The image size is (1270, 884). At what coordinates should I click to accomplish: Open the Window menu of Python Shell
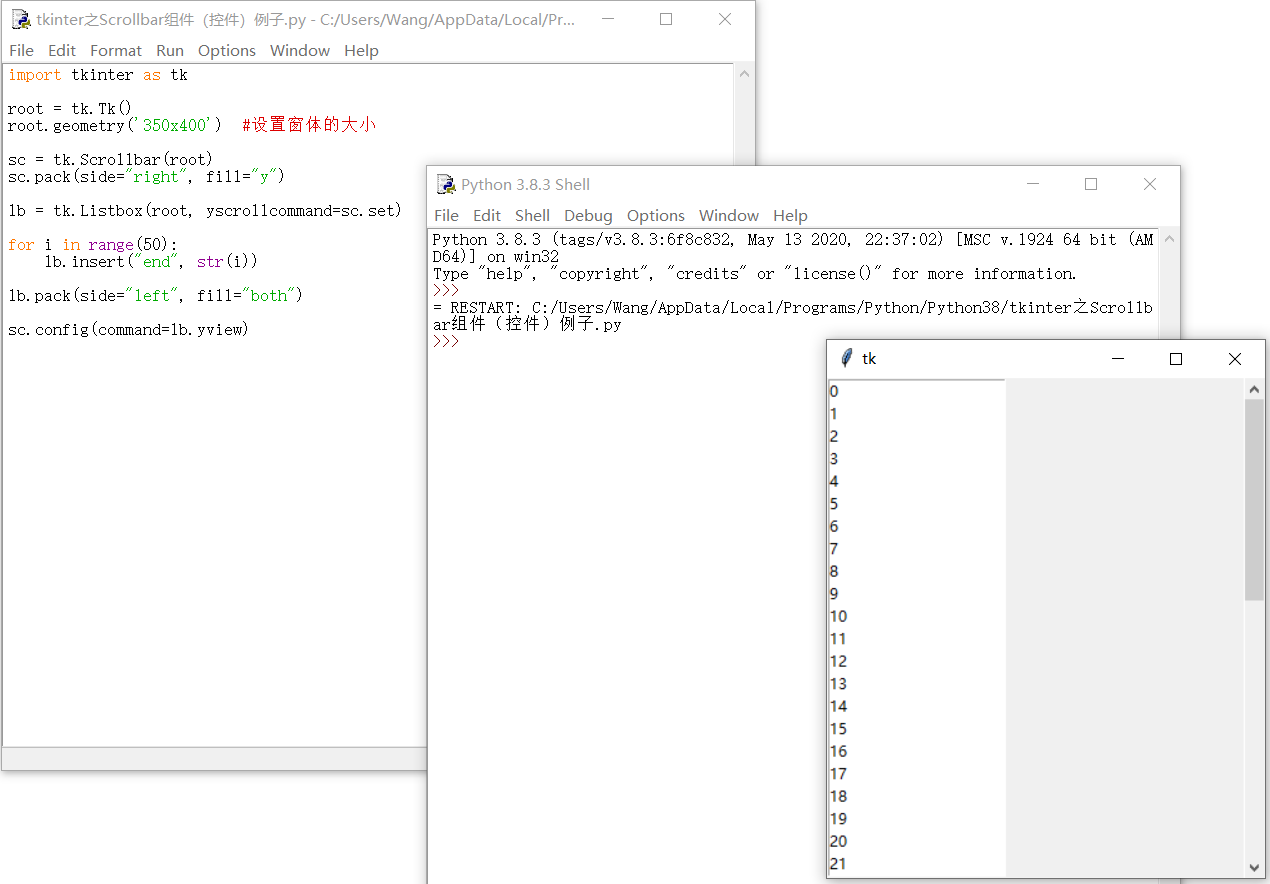pos(728,215)
